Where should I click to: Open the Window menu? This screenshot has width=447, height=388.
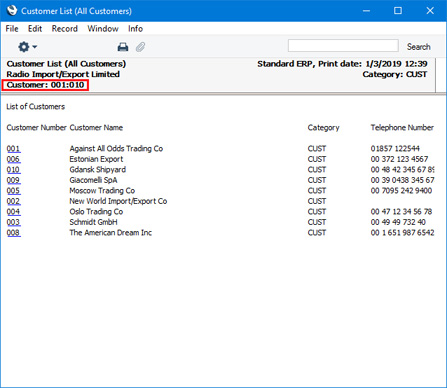coord(103,29)
